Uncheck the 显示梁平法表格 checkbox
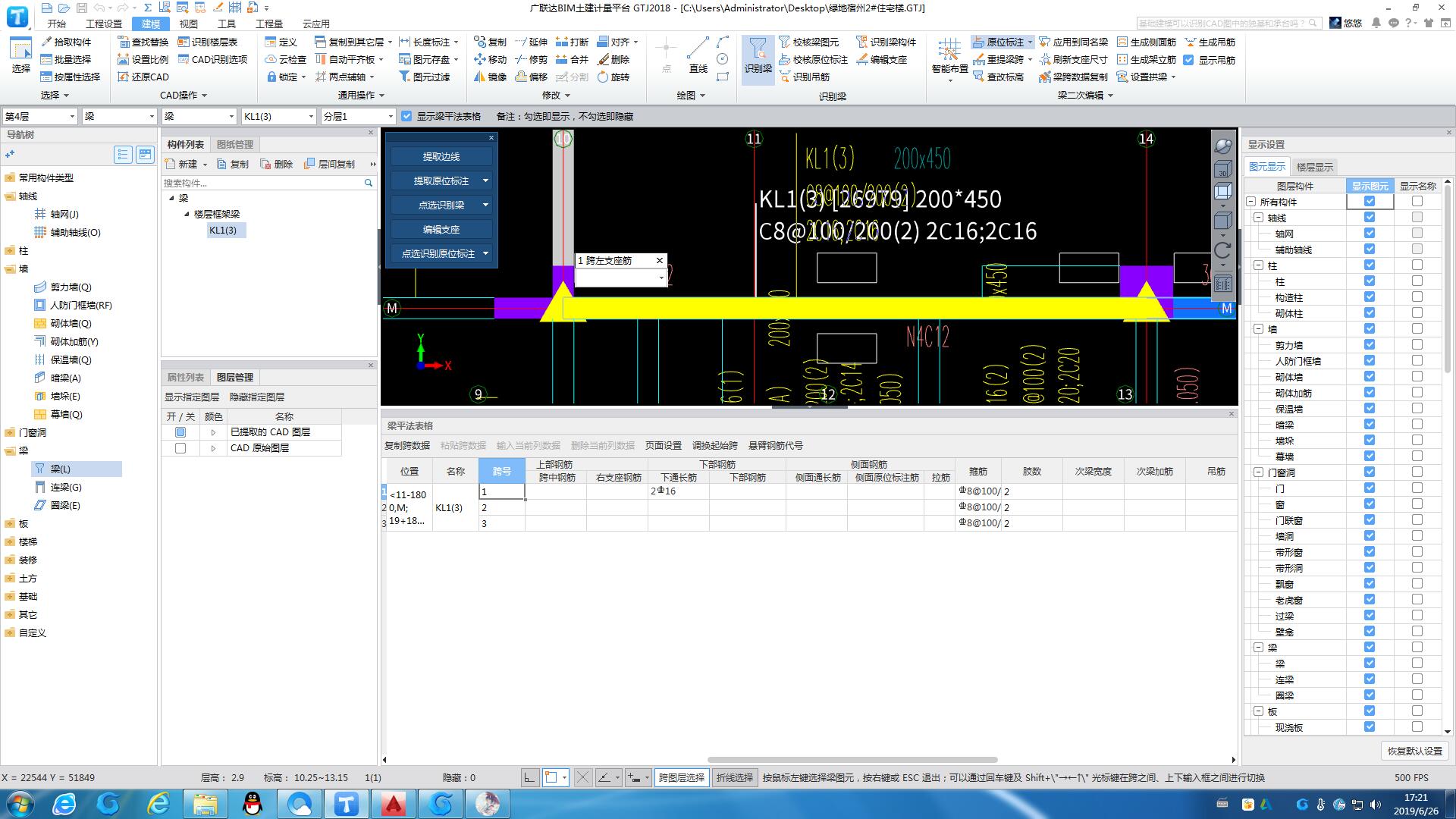The image size is (1456, 819). (406, 116)
